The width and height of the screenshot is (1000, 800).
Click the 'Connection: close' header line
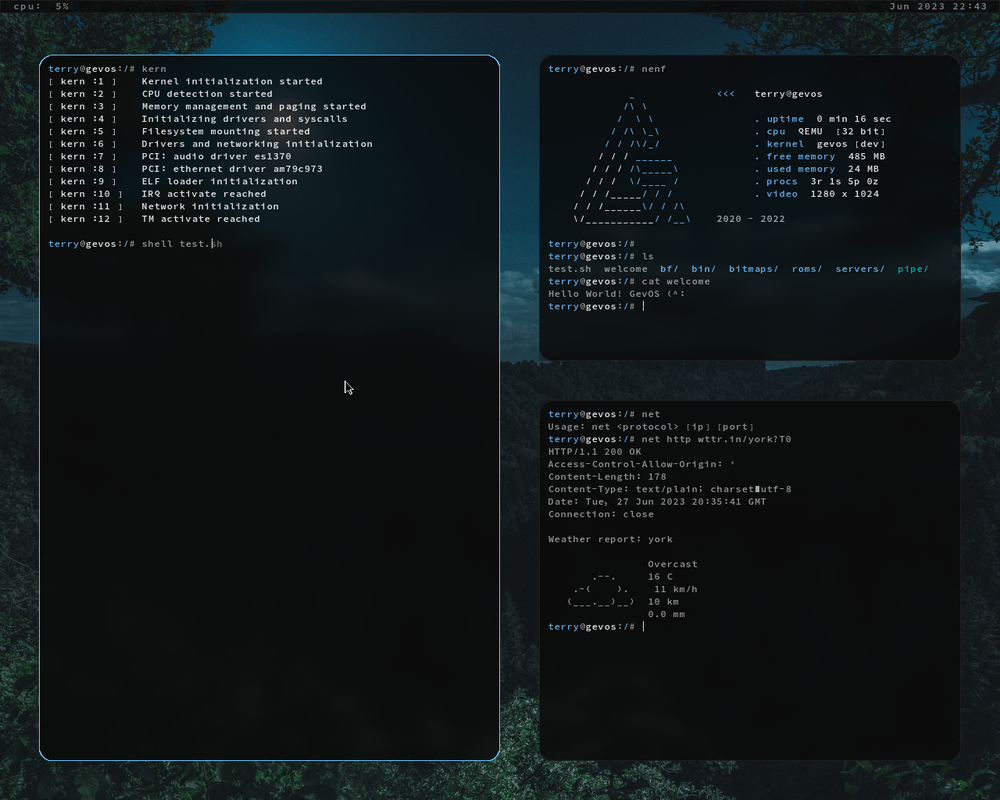click(601, 514)
